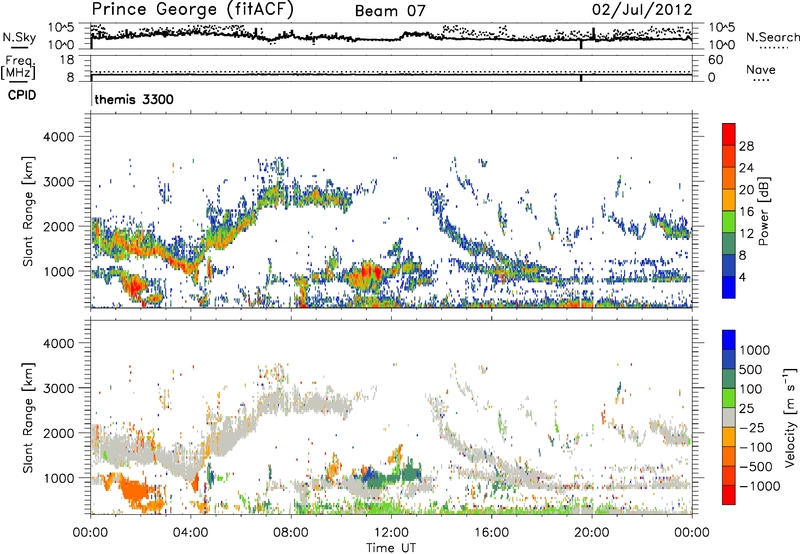
Task: Click the '12:00' time tick label
Action: pyautogui.click(x=391, y=533)
